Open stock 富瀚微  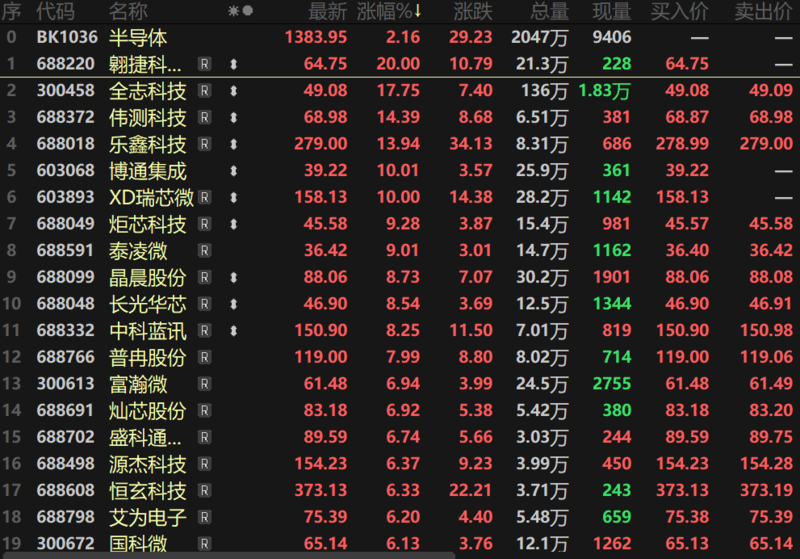[138, 384]
